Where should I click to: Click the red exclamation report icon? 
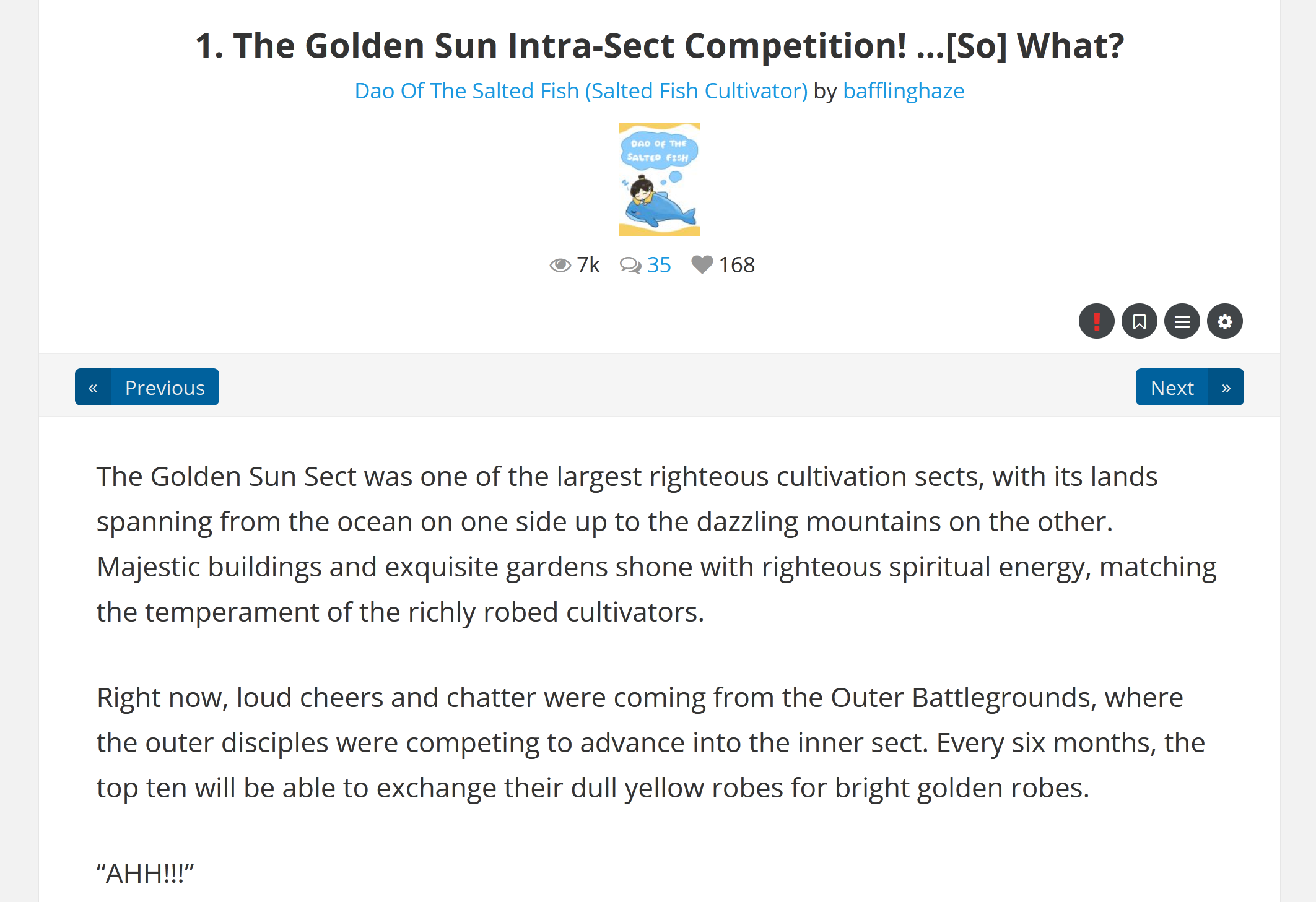point(1096,321)
